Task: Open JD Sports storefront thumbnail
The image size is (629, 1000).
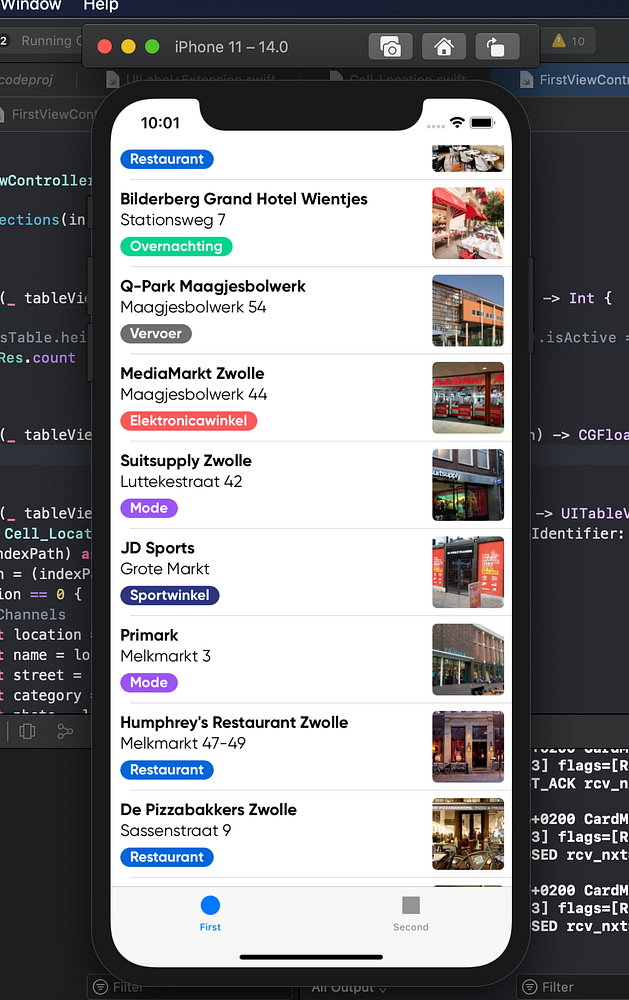Action: (x=468, y=572)
